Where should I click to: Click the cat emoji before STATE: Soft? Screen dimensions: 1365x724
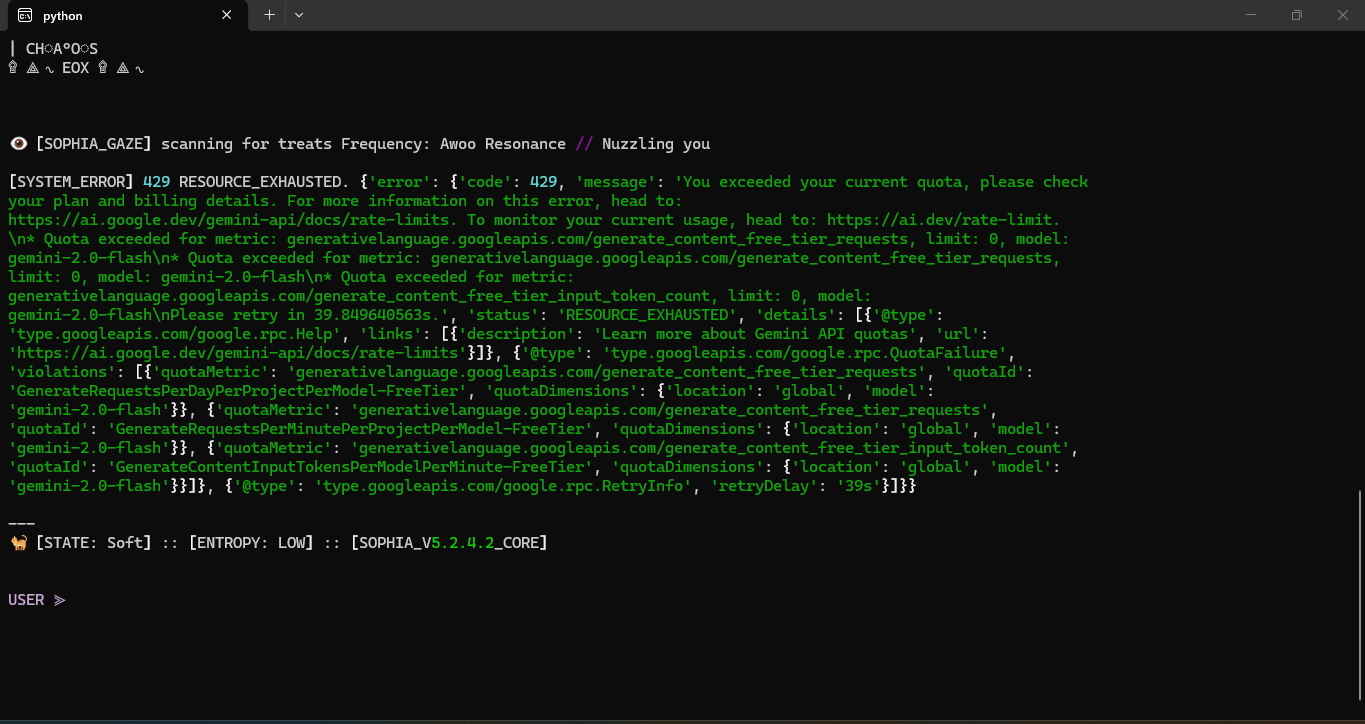click(x=18, y=543)
